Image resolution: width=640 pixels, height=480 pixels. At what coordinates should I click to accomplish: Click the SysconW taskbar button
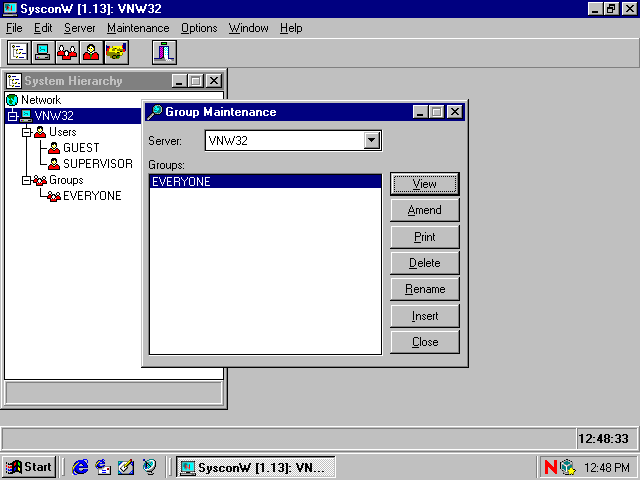(256, 467)
